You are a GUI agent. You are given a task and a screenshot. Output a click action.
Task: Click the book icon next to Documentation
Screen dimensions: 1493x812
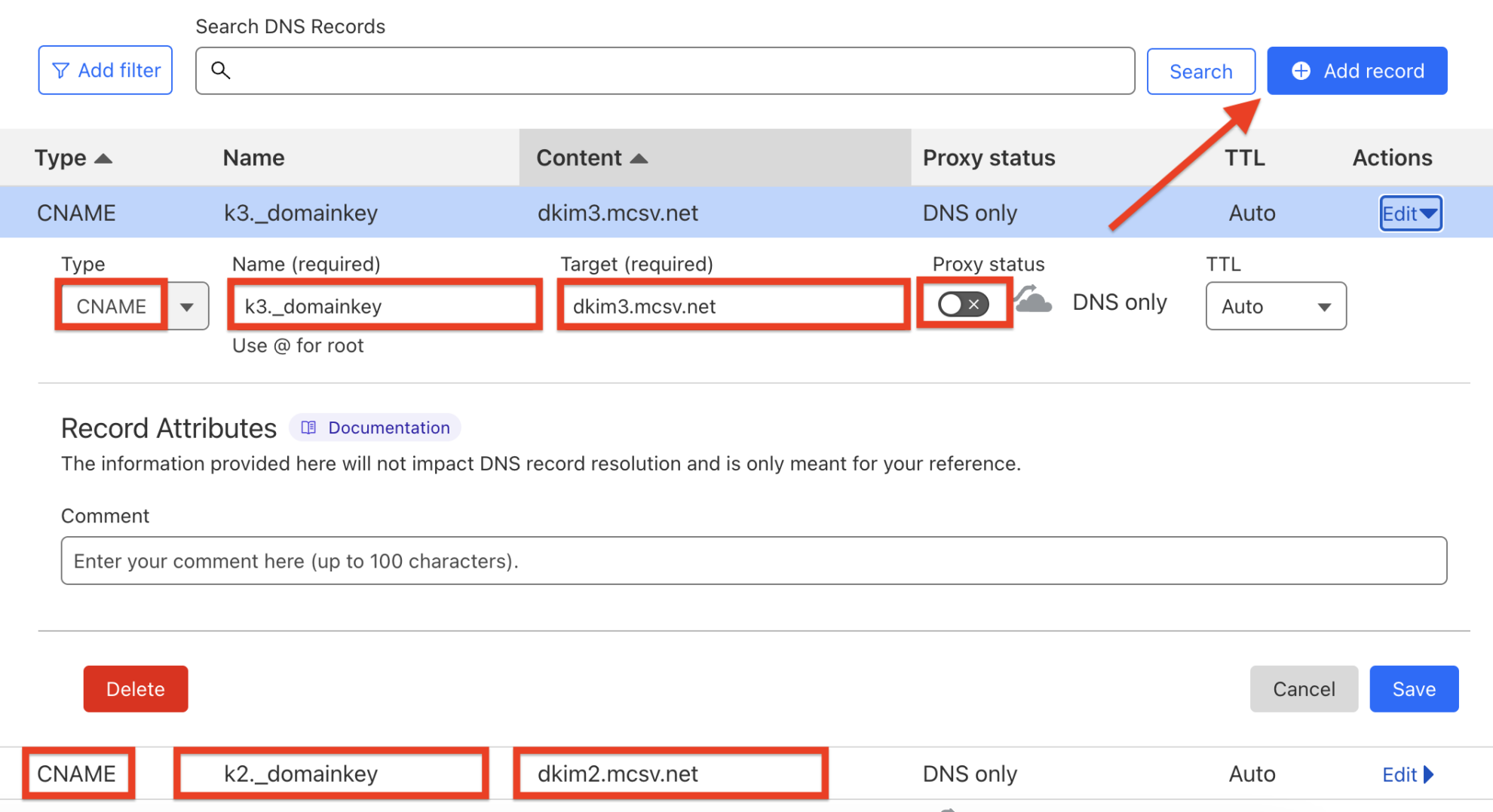(308, 427)
